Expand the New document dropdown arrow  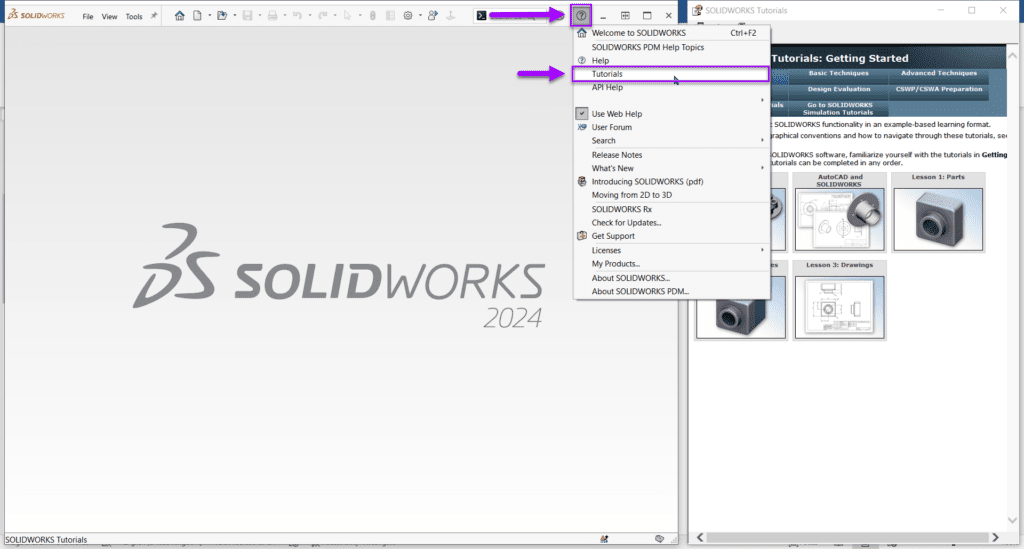click(x=209, y=16)
